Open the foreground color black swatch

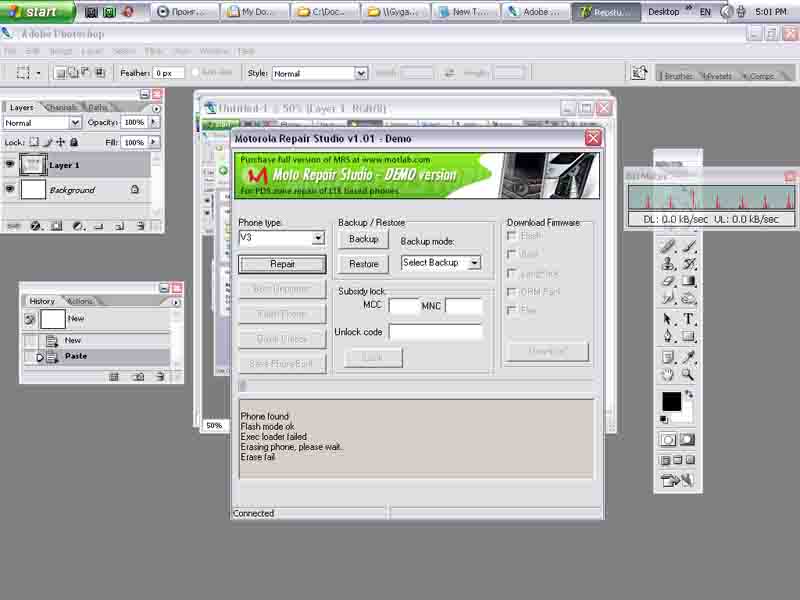(671, 402)
